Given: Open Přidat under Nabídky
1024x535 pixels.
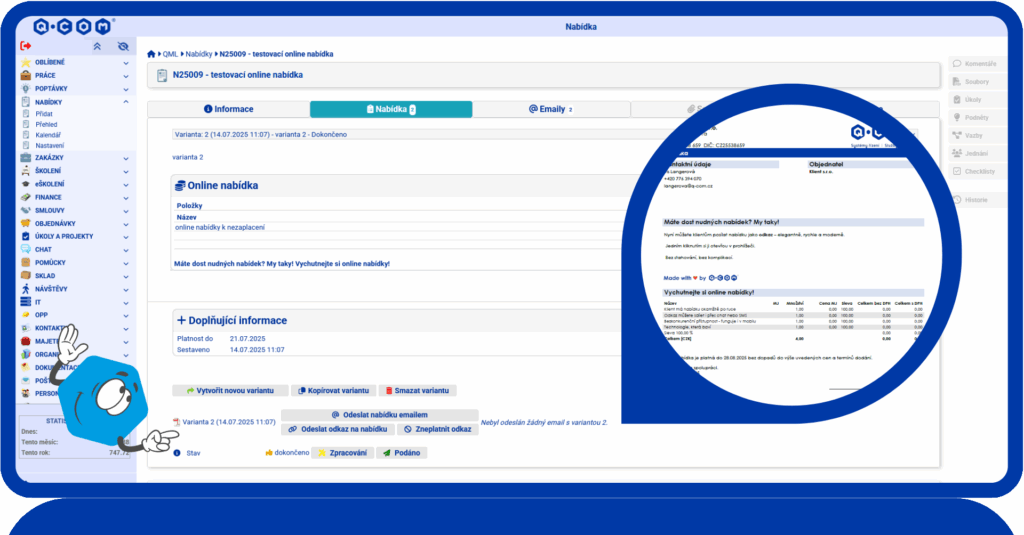Looking at the screenshot, I should [44, 114].
